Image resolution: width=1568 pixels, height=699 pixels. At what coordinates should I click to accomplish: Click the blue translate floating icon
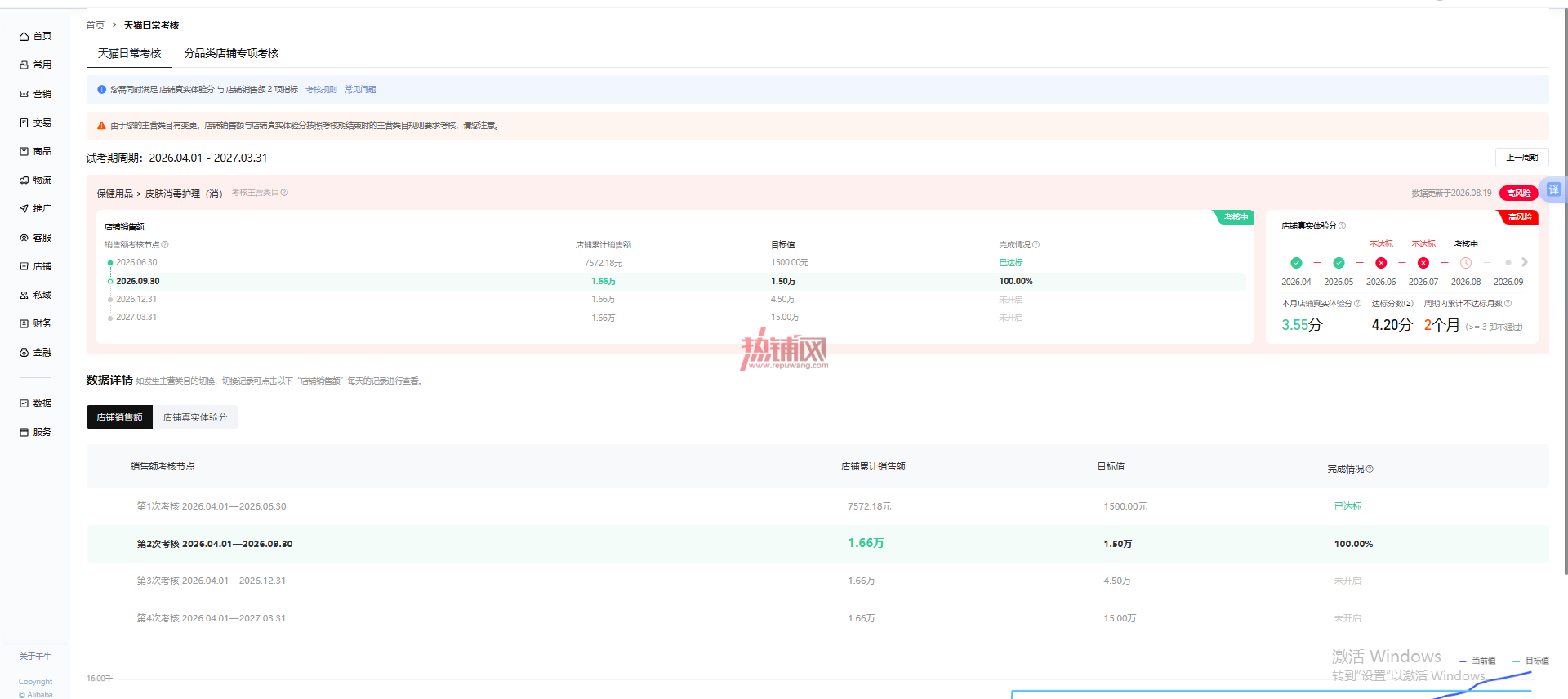click(1553, 189)
